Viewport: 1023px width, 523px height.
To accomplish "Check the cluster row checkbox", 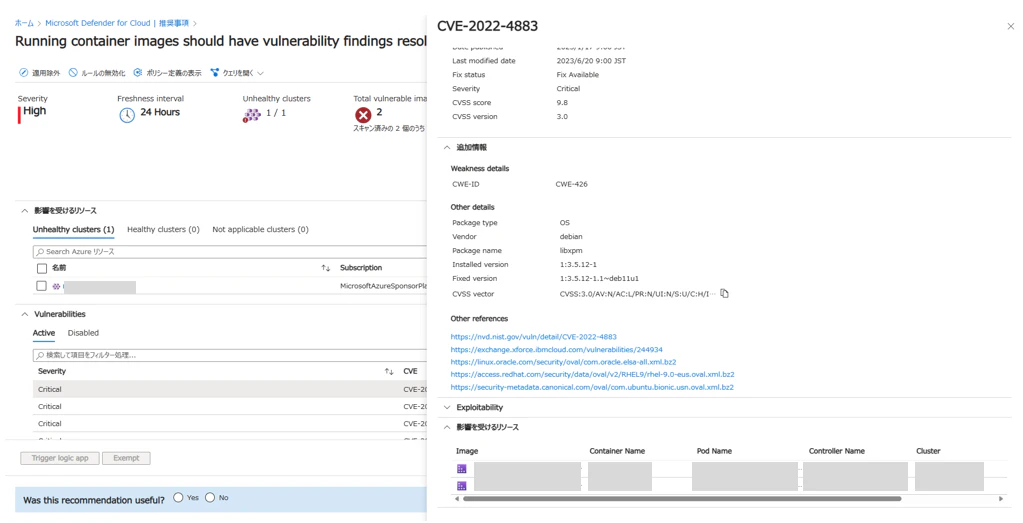I will point(42,286).
